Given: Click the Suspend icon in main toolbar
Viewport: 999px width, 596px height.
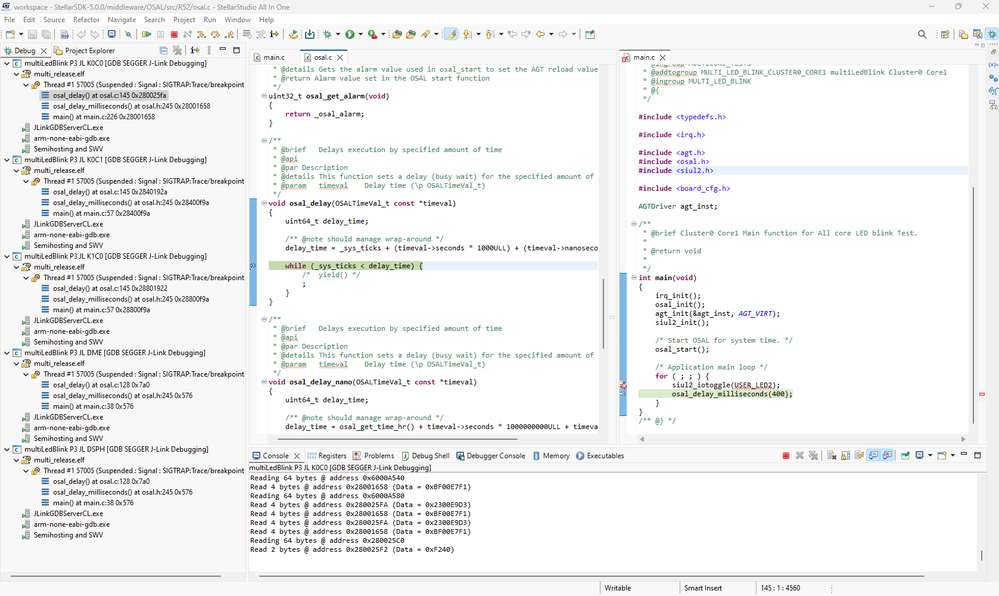Looking at the screenshot, I should click(x=160, y=34).
